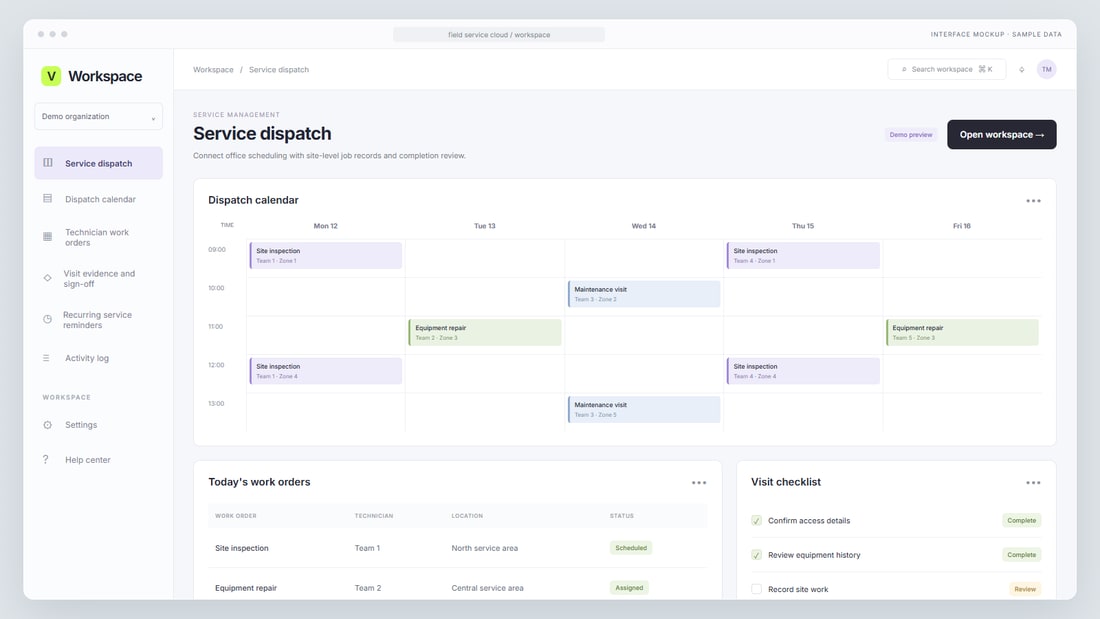Click the browser address bar
This screenshot has height=619, width=1100.
(499, 34)
